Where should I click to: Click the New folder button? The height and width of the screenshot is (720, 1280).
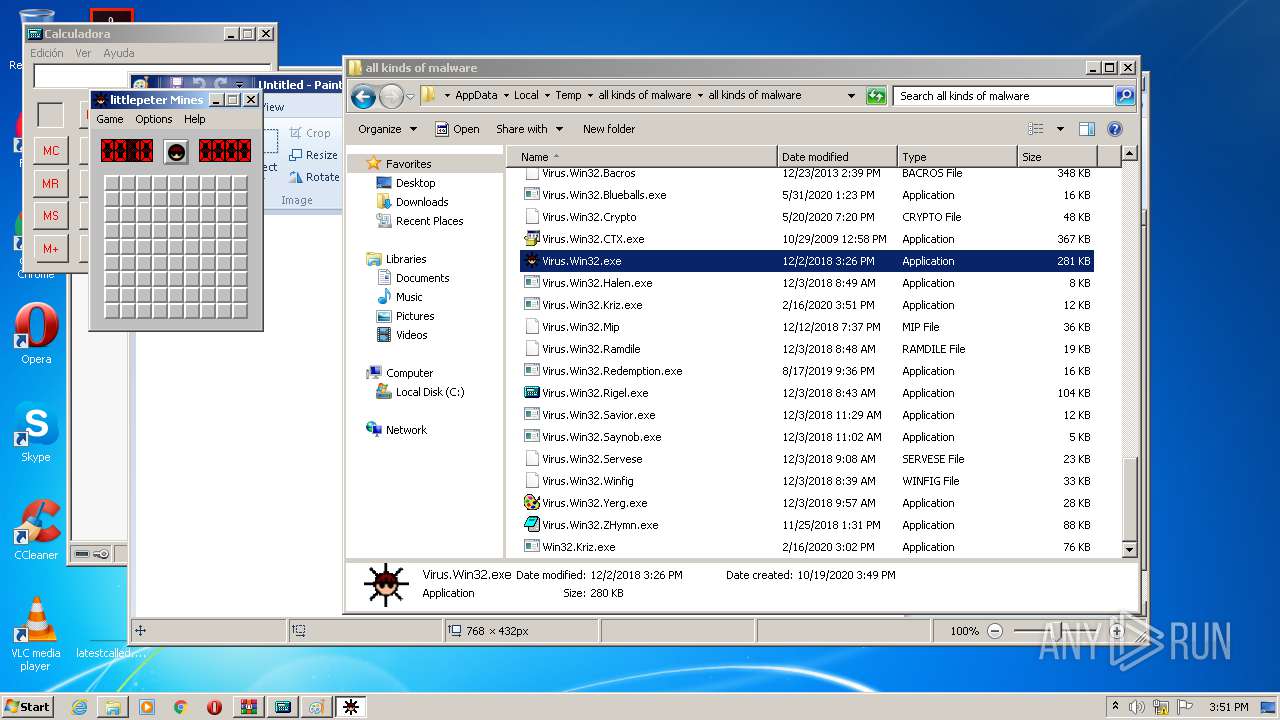[609, 129]
